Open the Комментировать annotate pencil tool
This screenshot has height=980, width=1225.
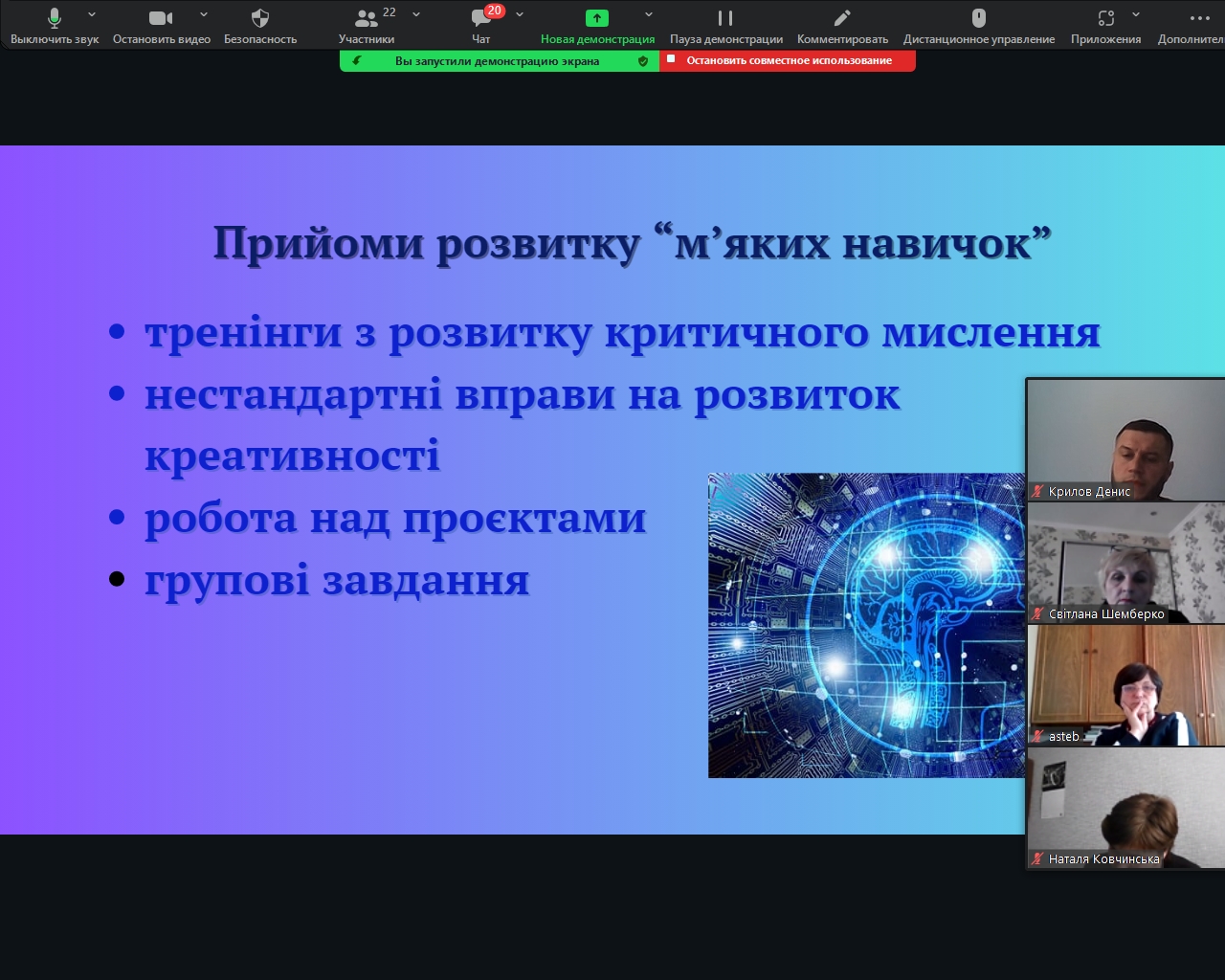click(842, 26)
